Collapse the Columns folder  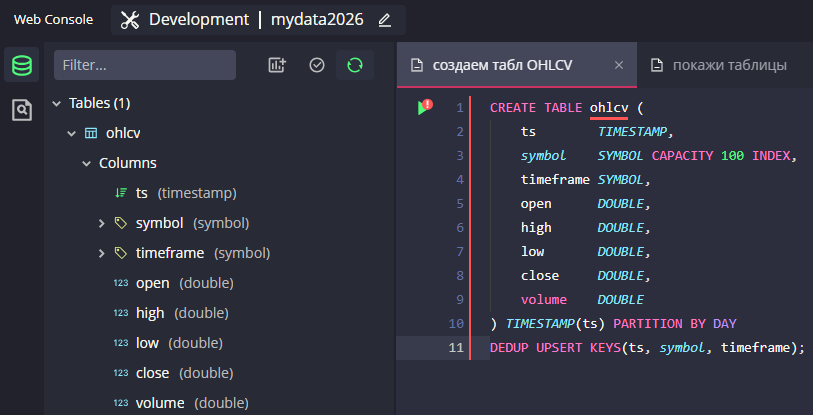coord(86,163)
